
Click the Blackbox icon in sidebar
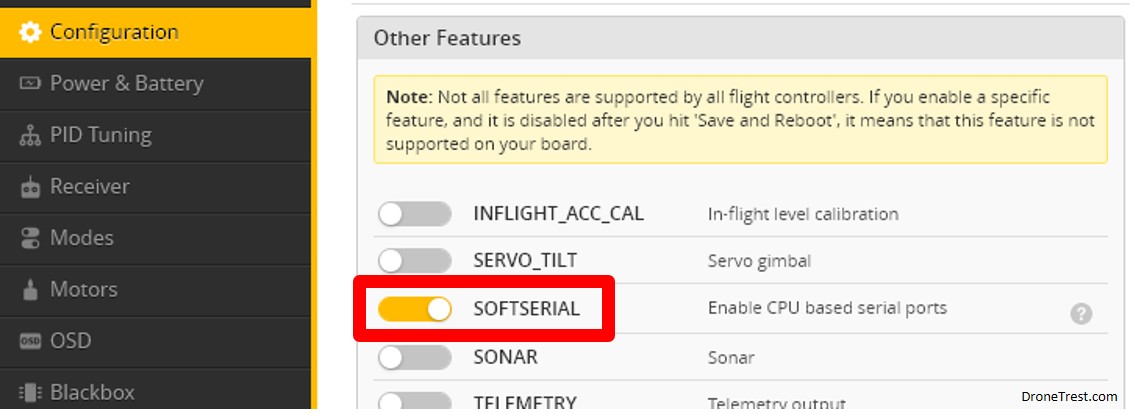point(30,393)
